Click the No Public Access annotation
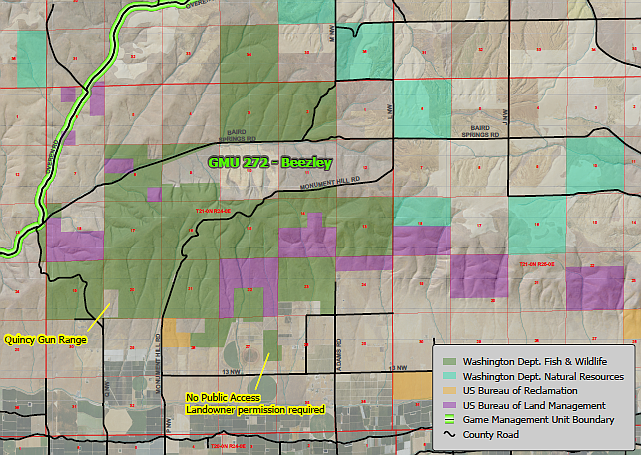The image size is (641, 455). (224, 397)
